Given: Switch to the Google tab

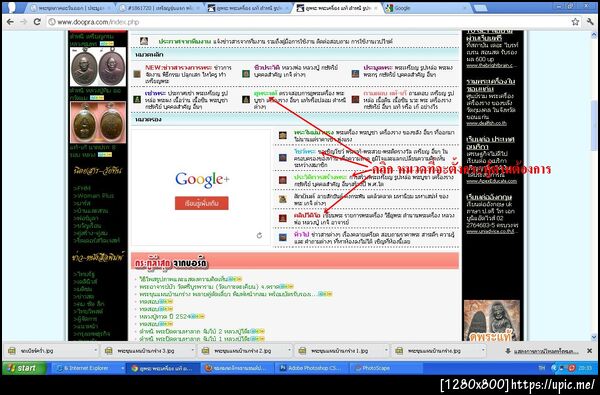Looking at the screenshot, I should point(426,8).
